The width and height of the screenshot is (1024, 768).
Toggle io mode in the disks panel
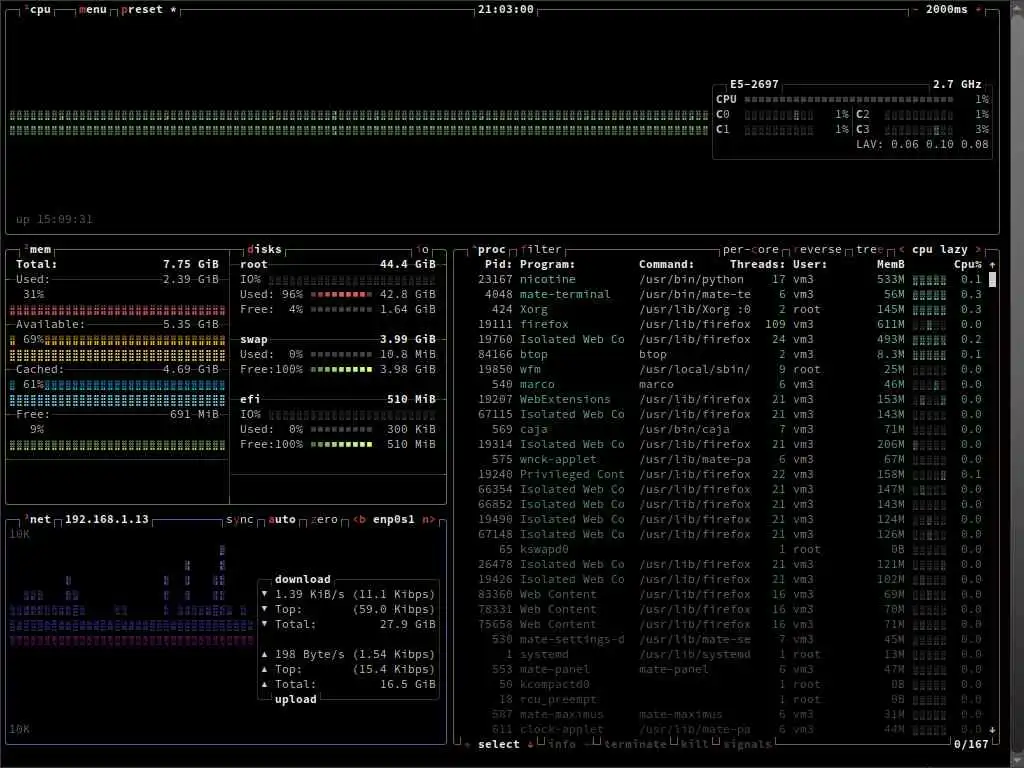point(423,249)
